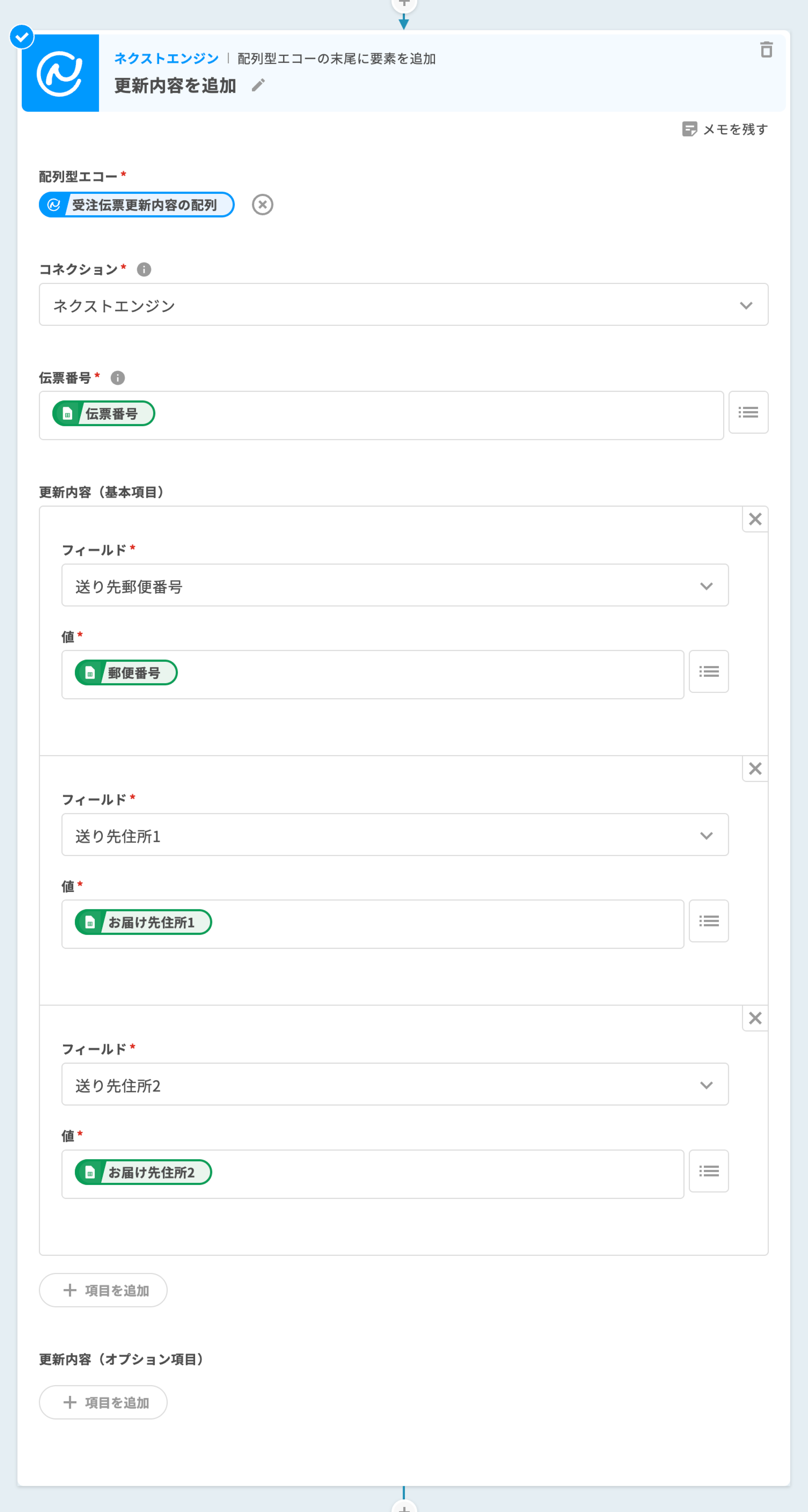
Task: Open list picker for 伝票番号 field
Action: pyautogui.click(x=748, y=412)
